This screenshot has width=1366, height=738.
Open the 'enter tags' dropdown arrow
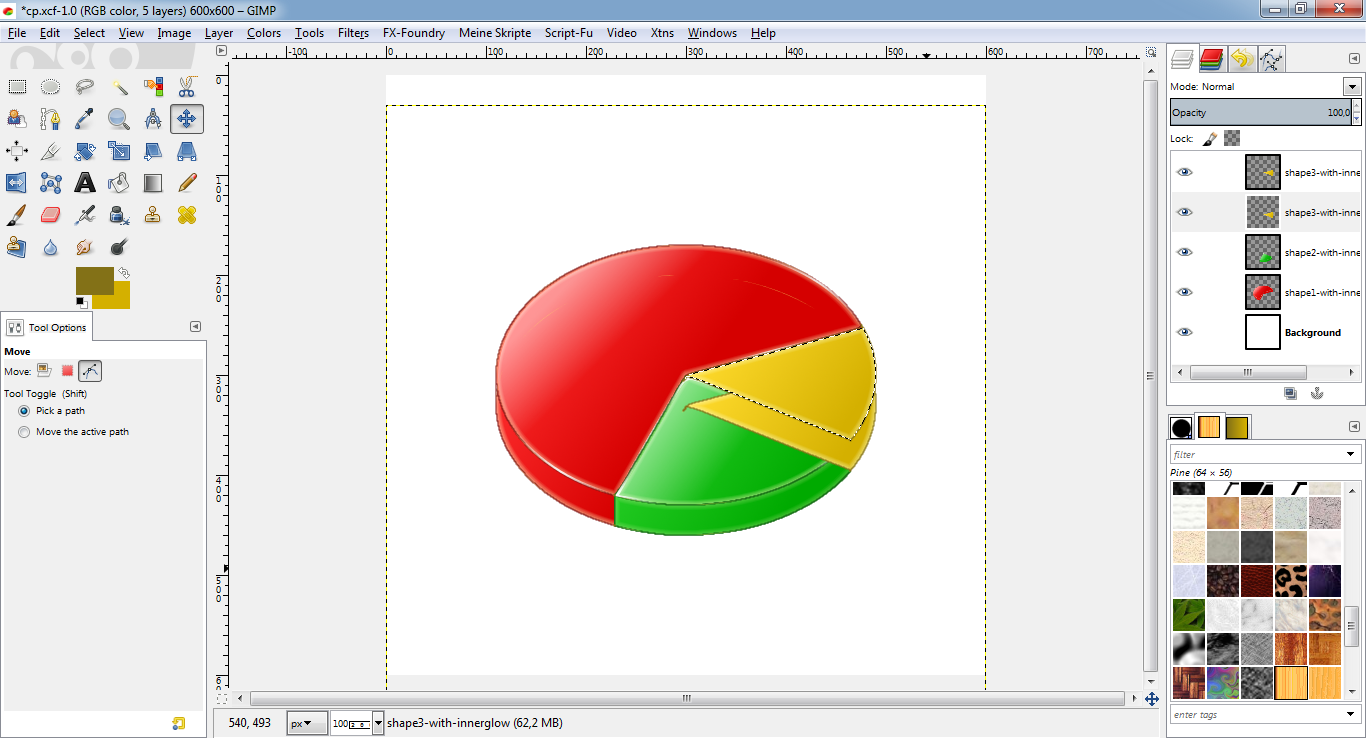1352,715
